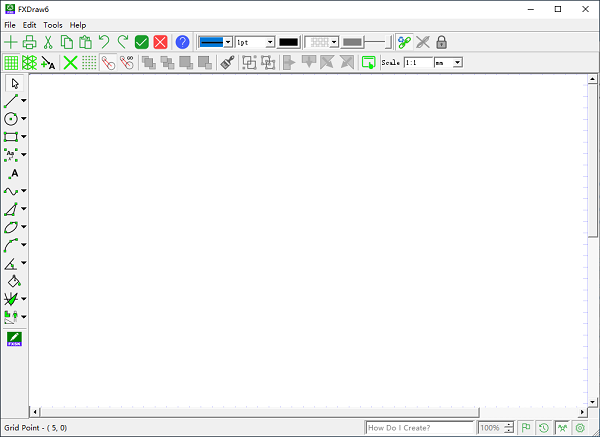Viewport: 600px width, 437px height.
Task: Select the angle marker tool
Action: (11, 263)
